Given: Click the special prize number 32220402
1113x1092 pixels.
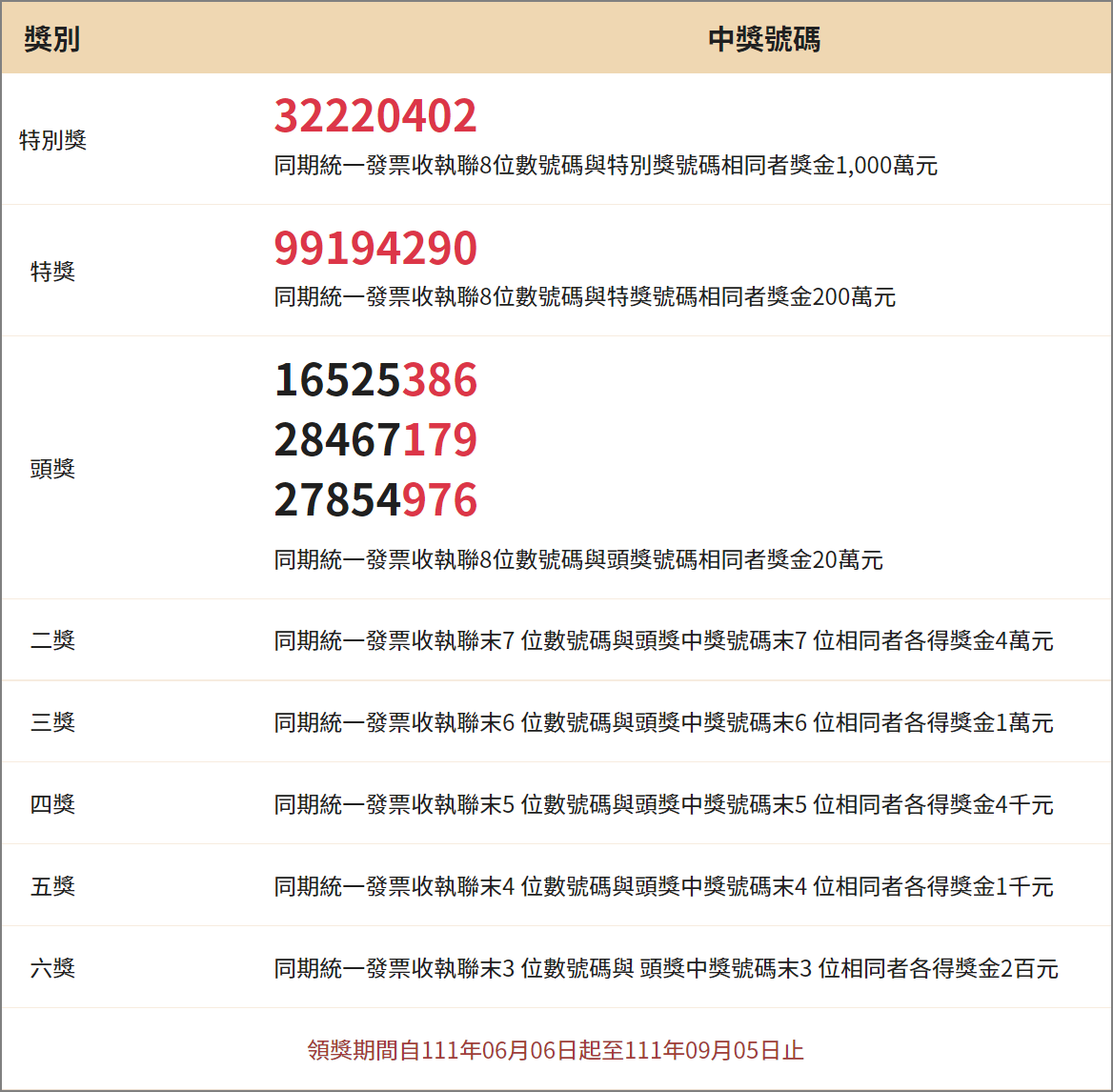Looking at the screenshot, I should click(x=374, y=114).
